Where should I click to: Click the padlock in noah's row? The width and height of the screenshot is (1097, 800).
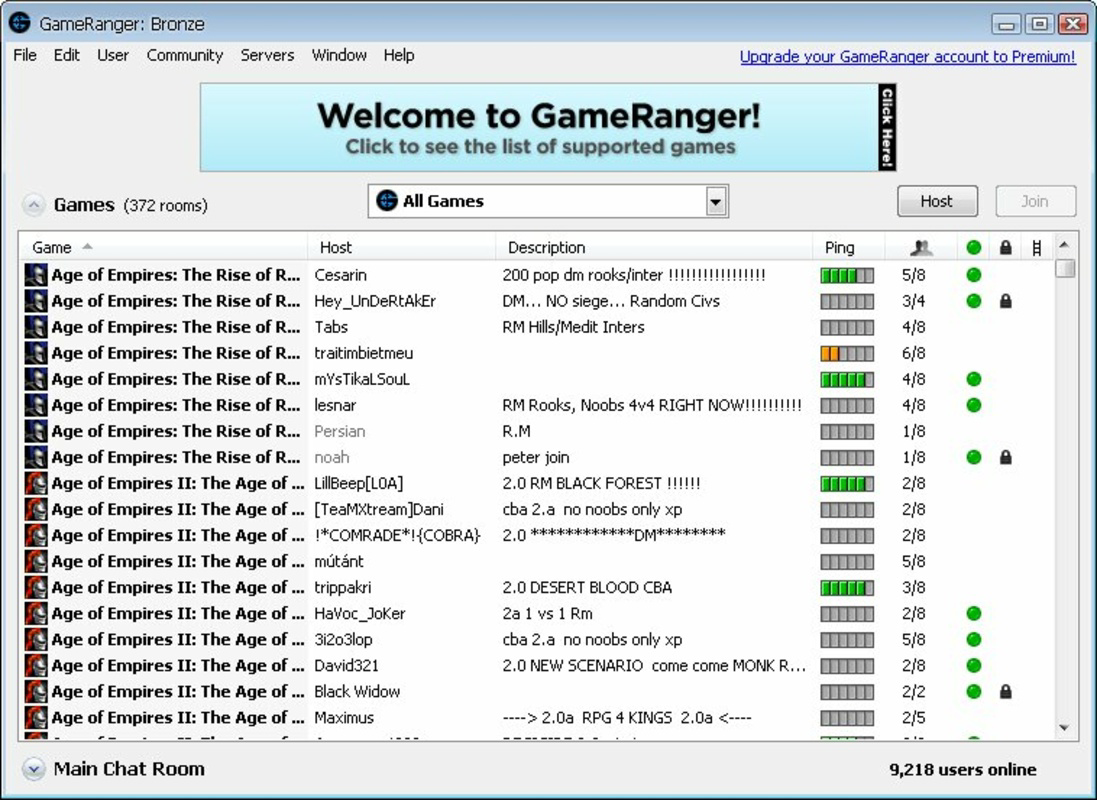pyautogui.click(x=1005, y=457)
